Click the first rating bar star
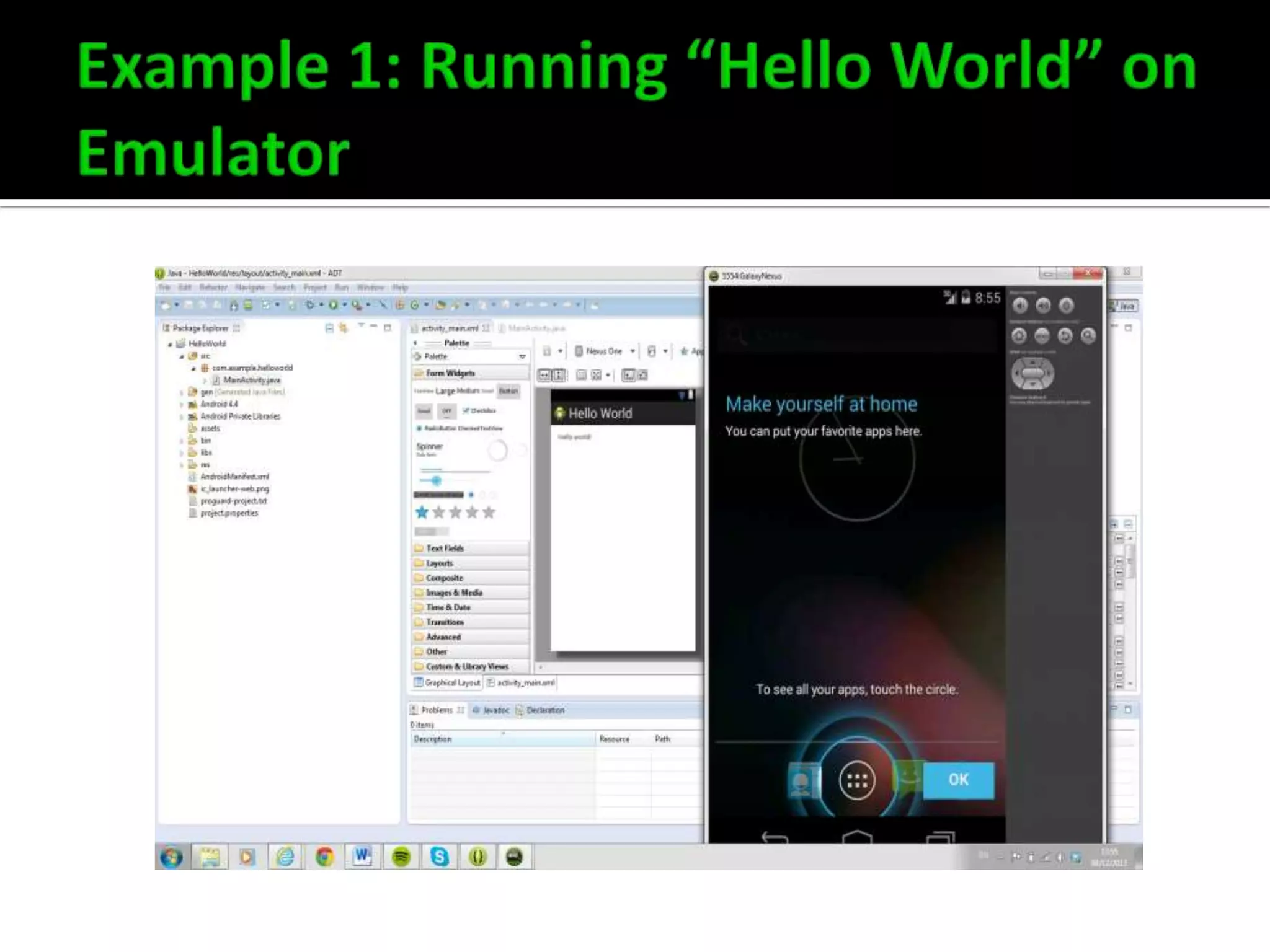The image size is (1270, 952). tap(422, 513)
